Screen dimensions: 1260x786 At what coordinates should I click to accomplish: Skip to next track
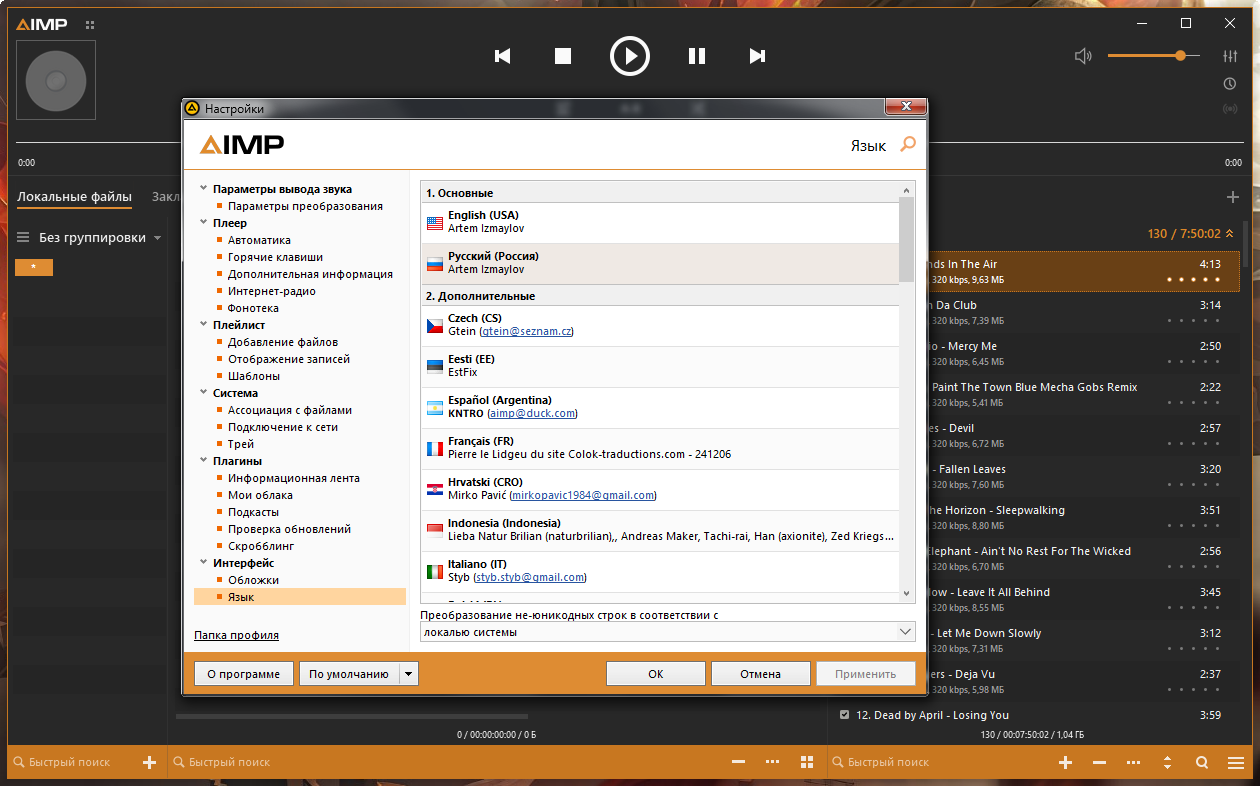click(x=758, y=56)
